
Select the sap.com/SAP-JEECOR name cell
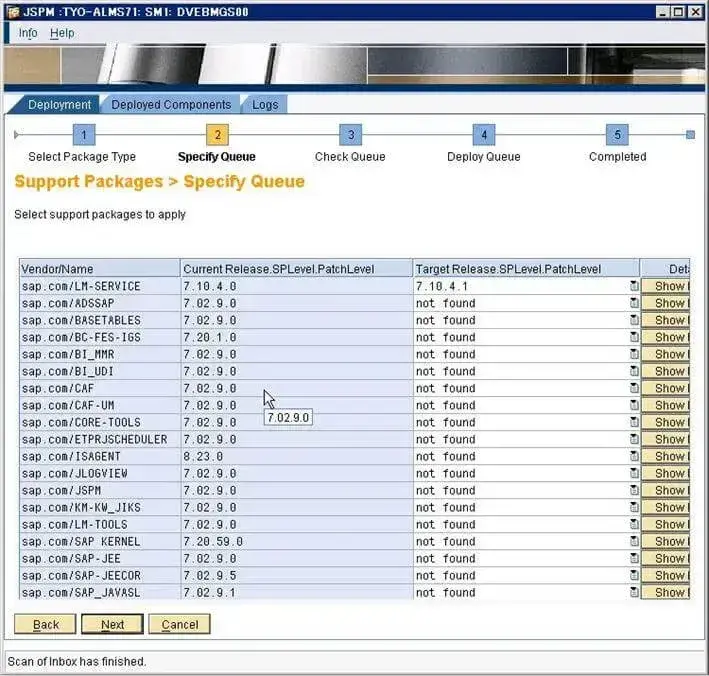(99, 576)
